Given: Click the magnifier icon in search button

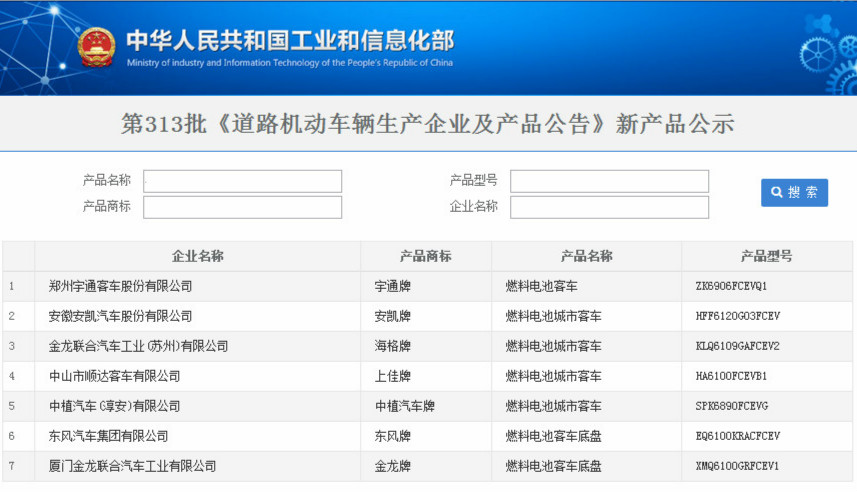Looking at the screenshot, I should pos(776,193).
